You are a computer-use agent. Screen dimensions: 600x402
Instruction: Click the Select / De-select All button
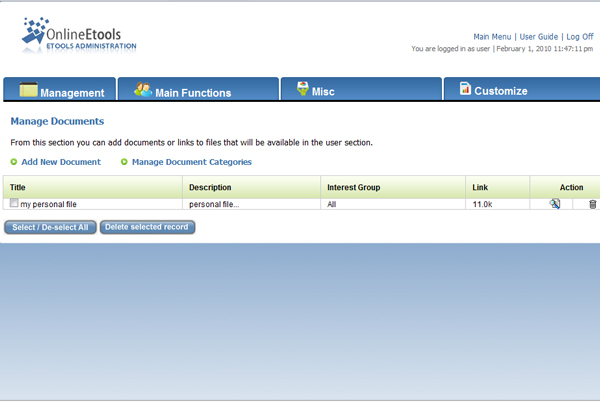(x=50, y=227)
